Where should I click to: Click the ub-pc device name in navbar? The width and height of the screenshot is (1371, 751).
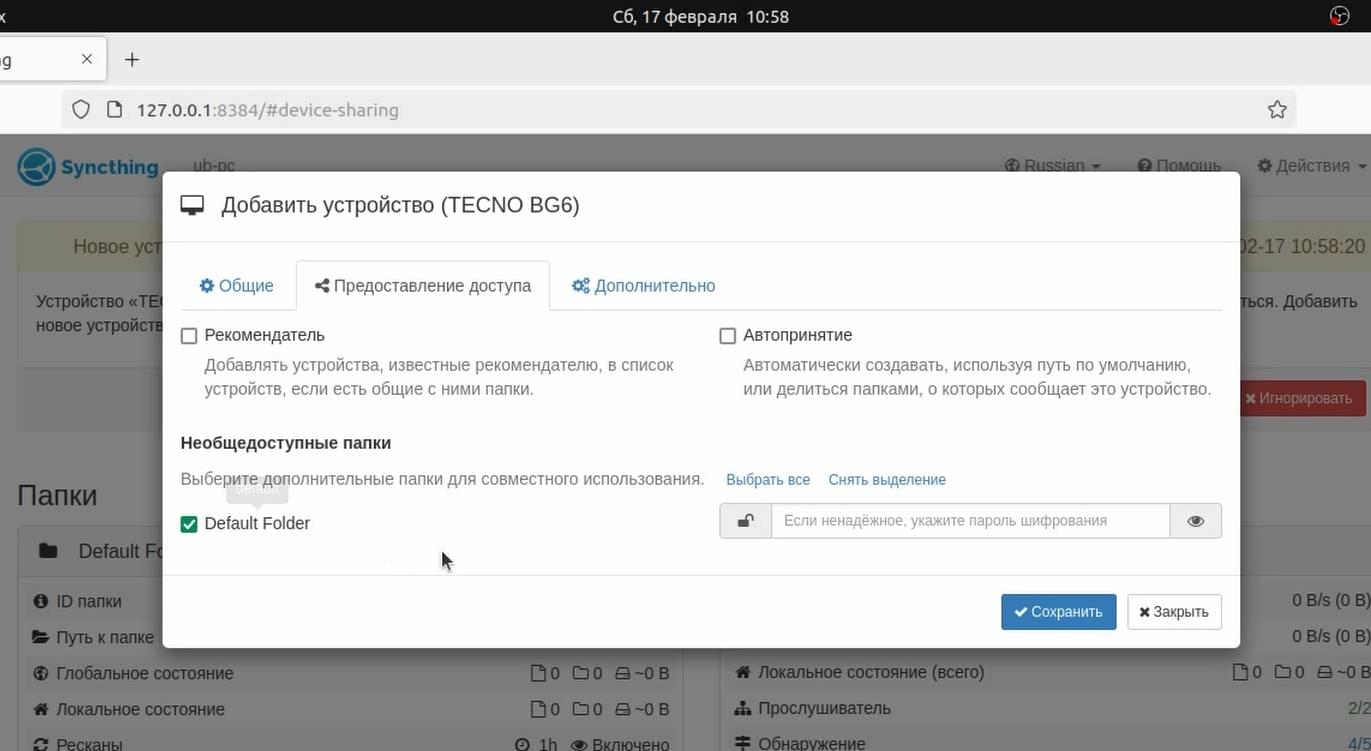point(214,166)
